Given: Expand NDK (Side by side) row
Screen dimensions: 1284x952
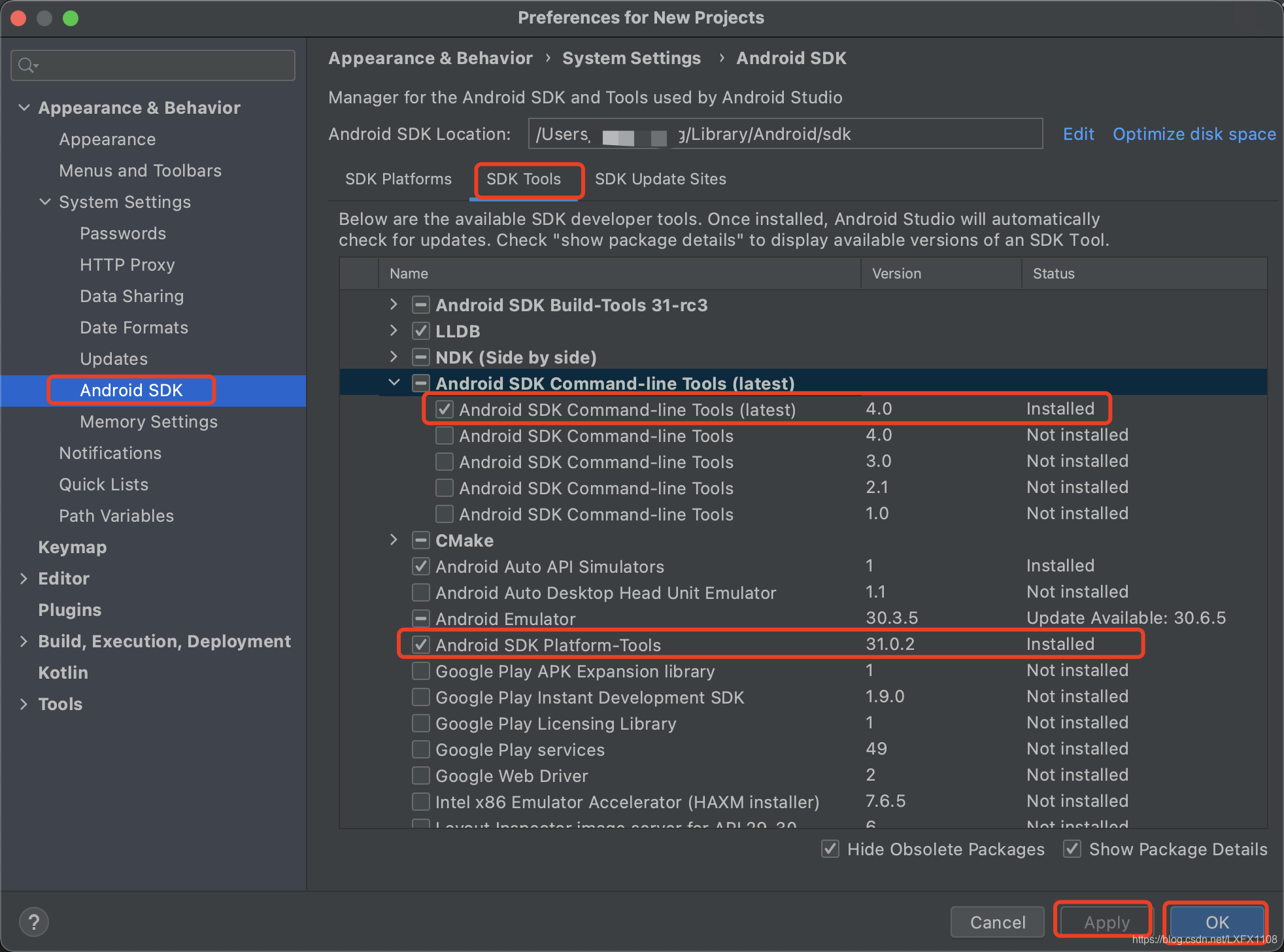Looking at the screenshot, I should (x=394, y=357).
